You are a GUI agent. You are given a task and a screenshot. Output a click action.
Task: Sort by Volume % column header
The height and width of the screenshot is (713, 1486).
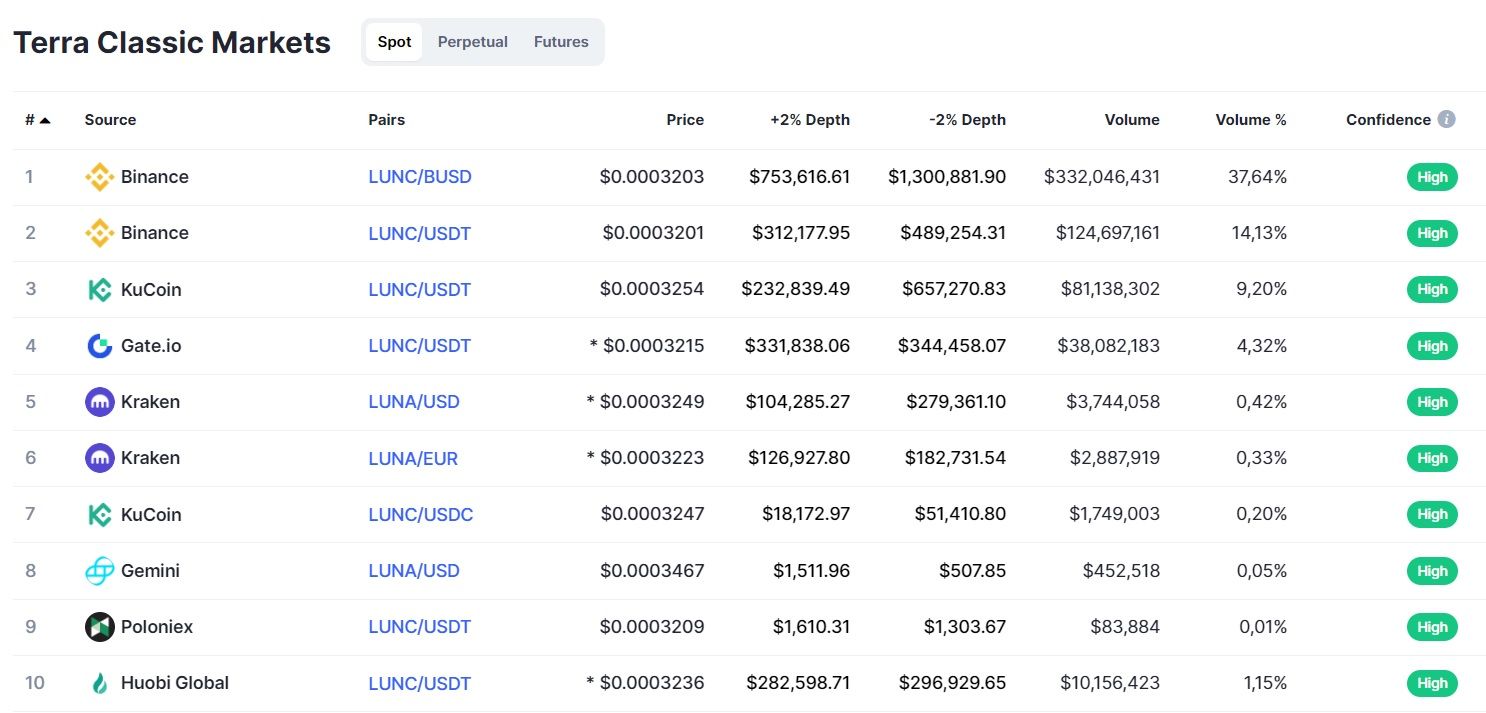point(1251,119)
